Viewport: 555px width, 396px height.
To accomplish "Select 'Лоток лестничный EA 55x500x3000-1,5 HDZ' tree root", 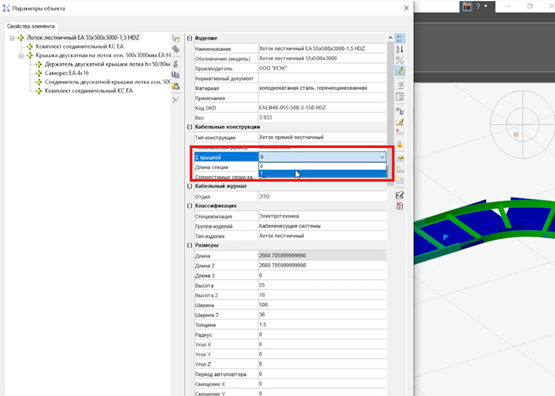I will (83, 38).
